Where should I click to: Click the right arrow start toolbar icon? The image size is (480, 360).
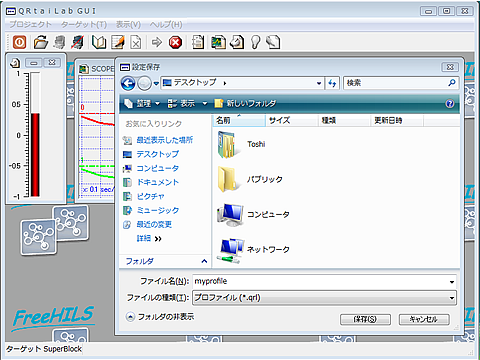157,42
